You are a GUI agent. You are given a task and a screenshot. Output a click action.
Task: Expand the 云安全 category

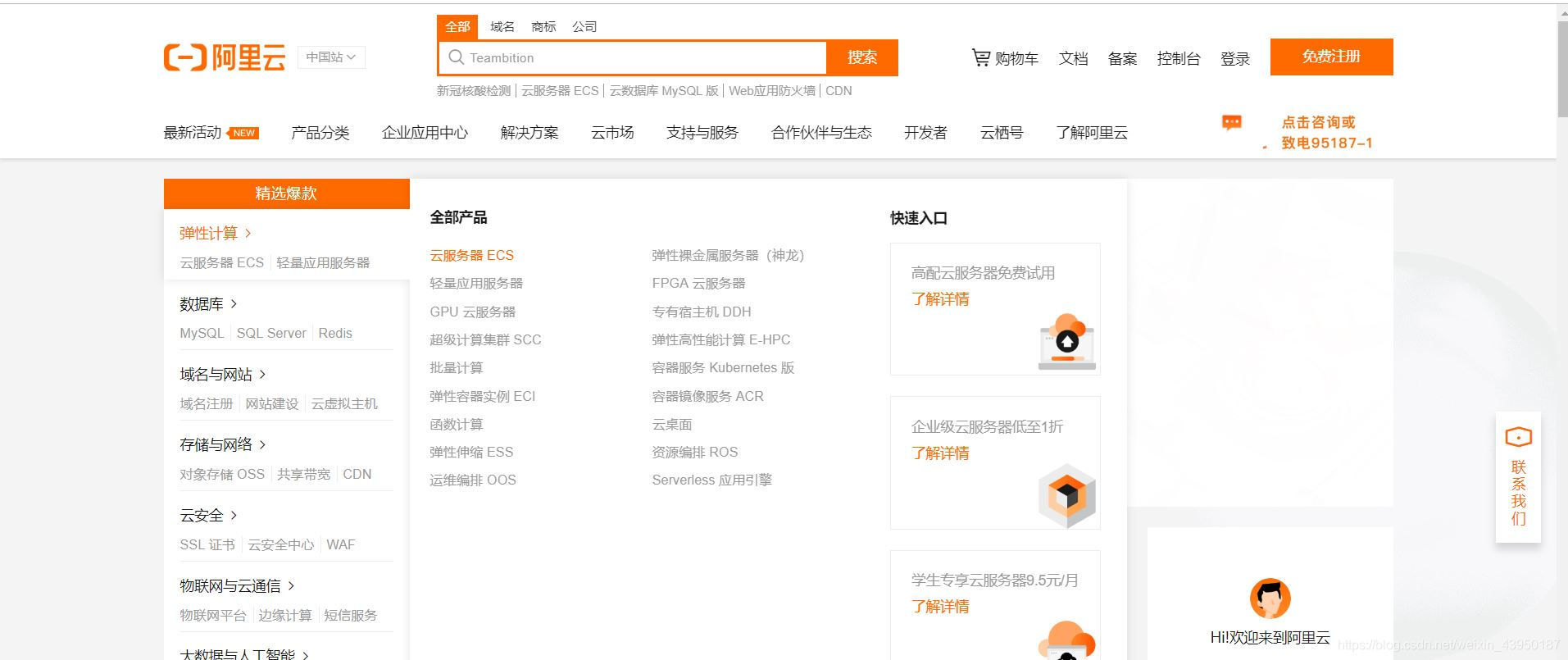[x=208, y=516]
